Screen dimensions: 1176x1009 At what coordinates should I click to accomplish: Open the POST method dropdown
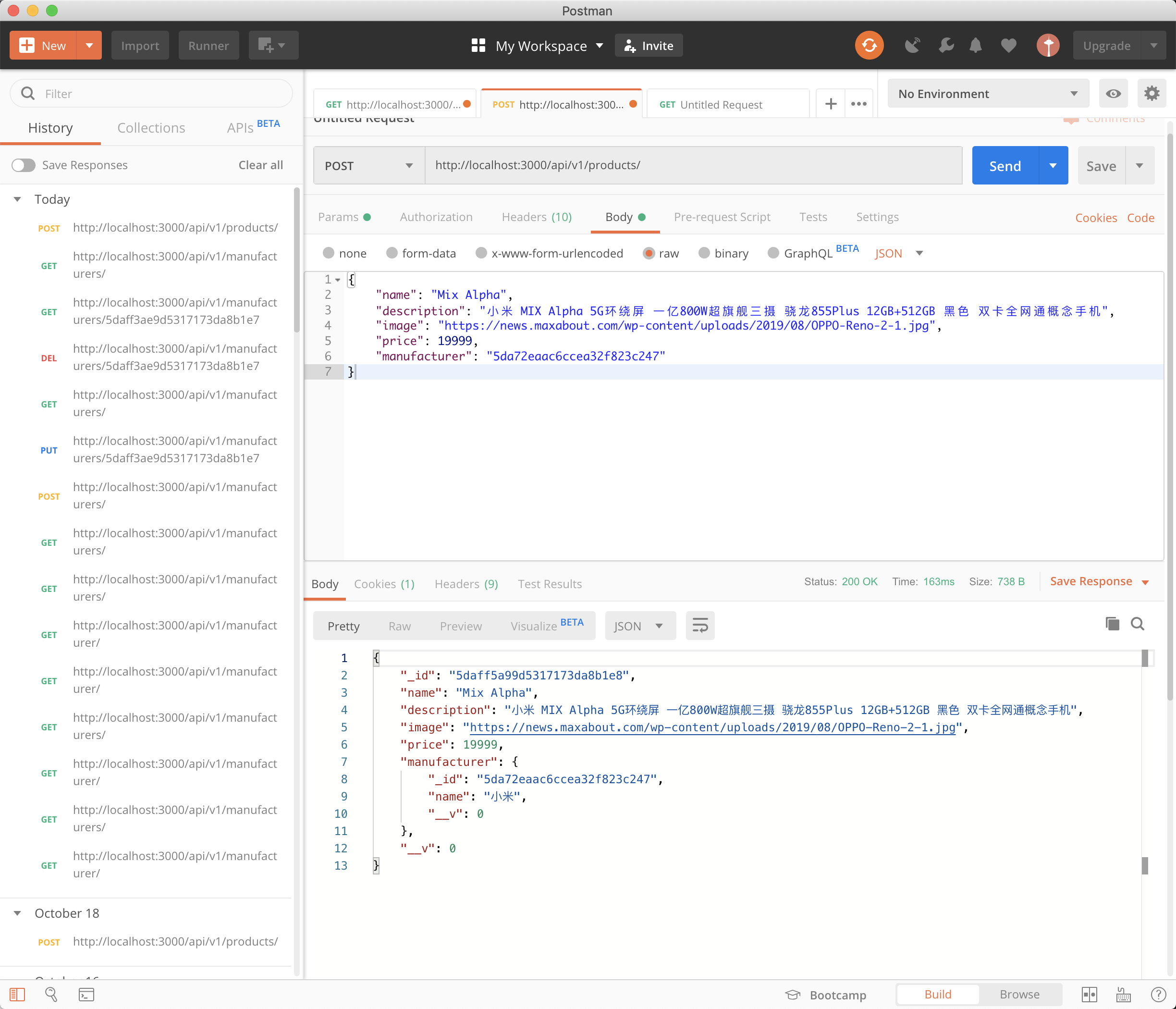click(x=368, y=166)
